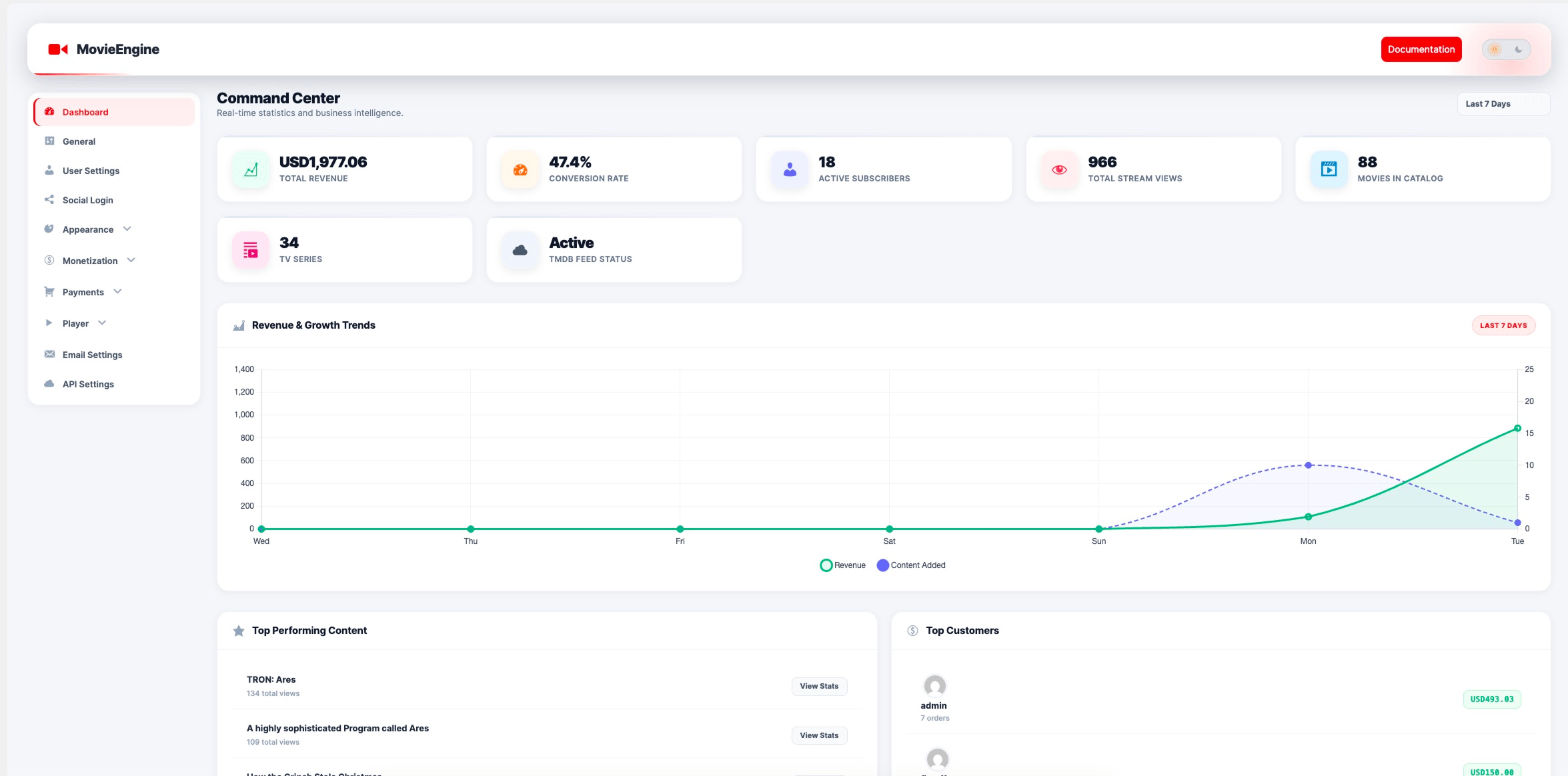This screenshot has height=776, width=1568.
Task: Open Email Settings from the sidebar
Action: (92, 355)
